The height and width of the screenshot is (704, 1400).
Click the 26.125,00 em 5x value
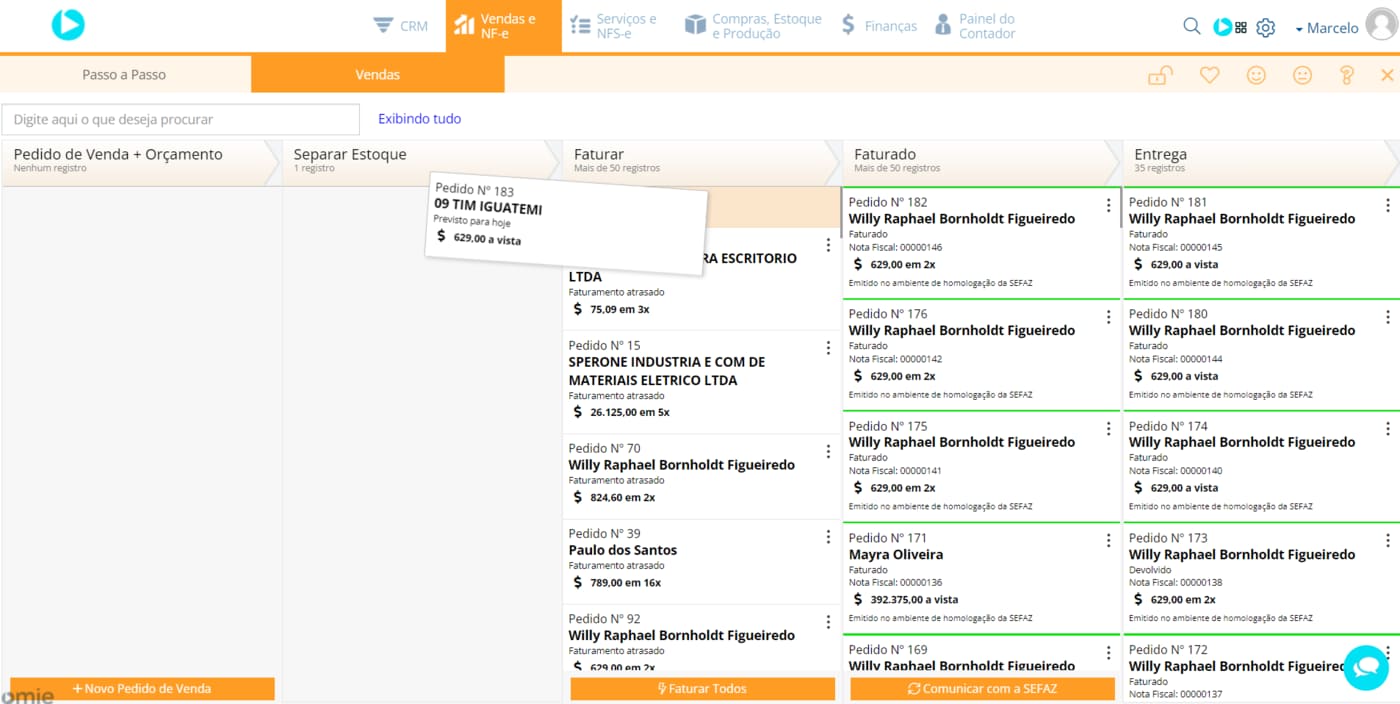click(x=630, y=412)
